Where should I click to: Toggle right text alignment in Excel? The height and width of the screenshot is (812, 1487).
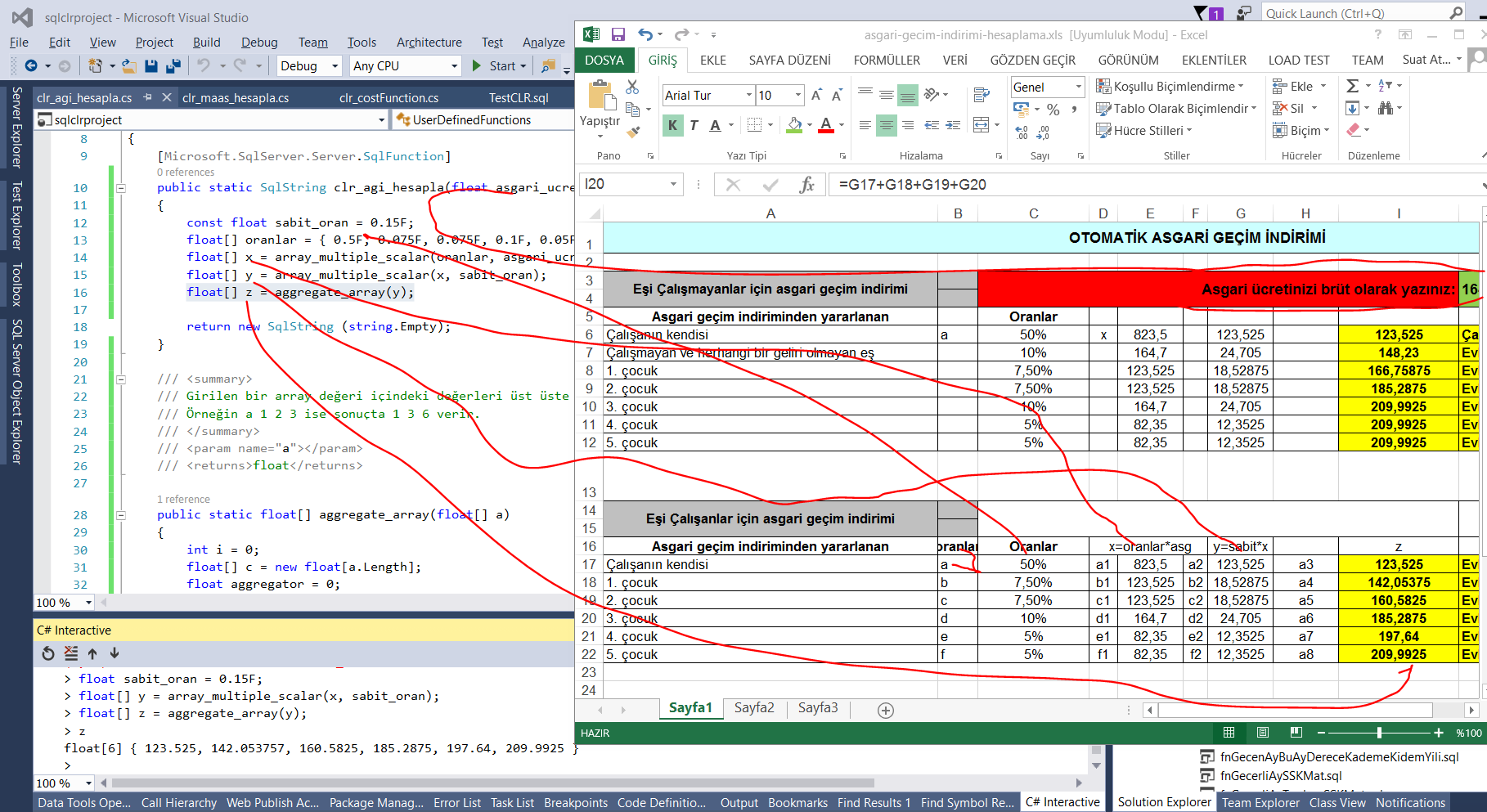[908, 125]
